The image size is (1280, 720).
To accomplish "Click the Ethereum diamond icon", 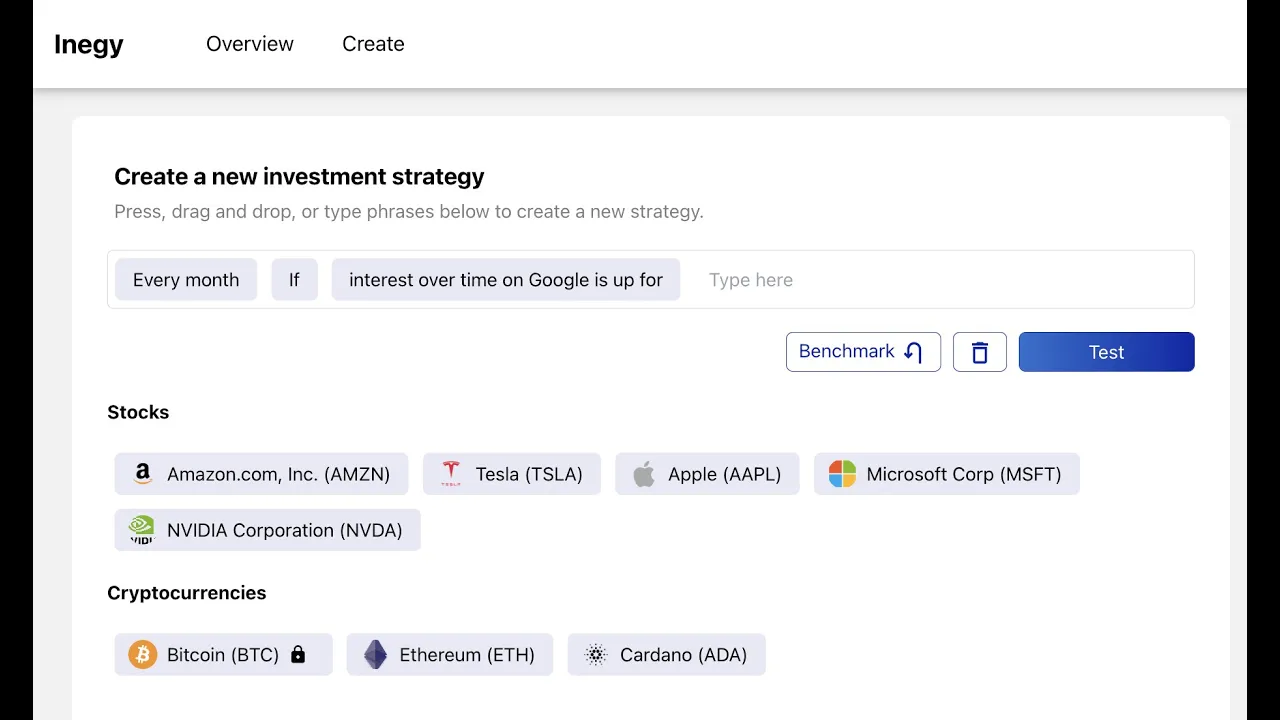I will [375, 655].
